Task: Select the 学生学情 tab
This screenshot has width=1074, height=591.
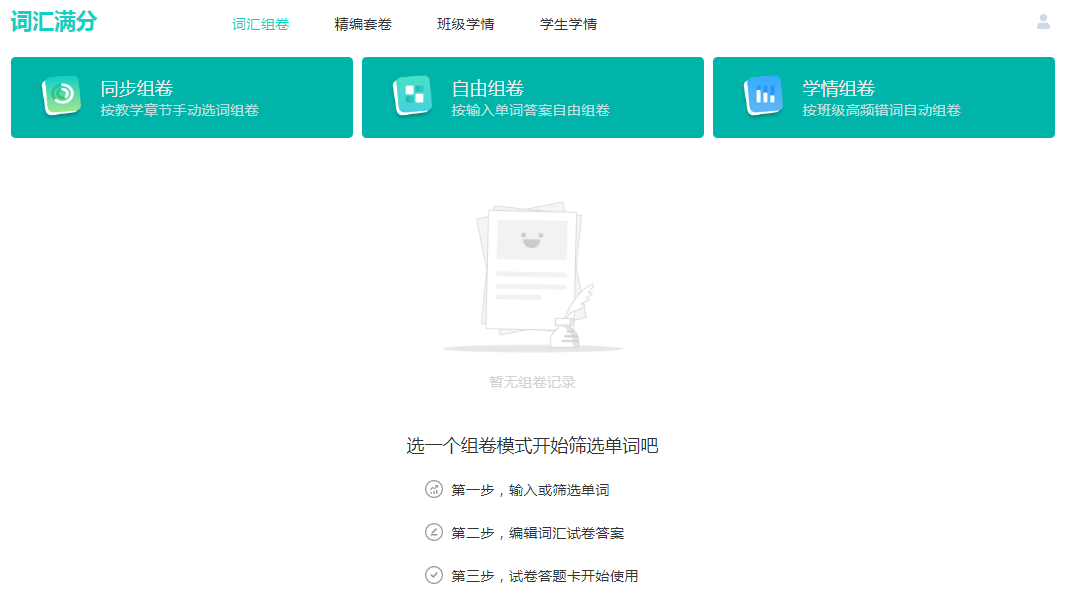Action: tap(569, 24)
